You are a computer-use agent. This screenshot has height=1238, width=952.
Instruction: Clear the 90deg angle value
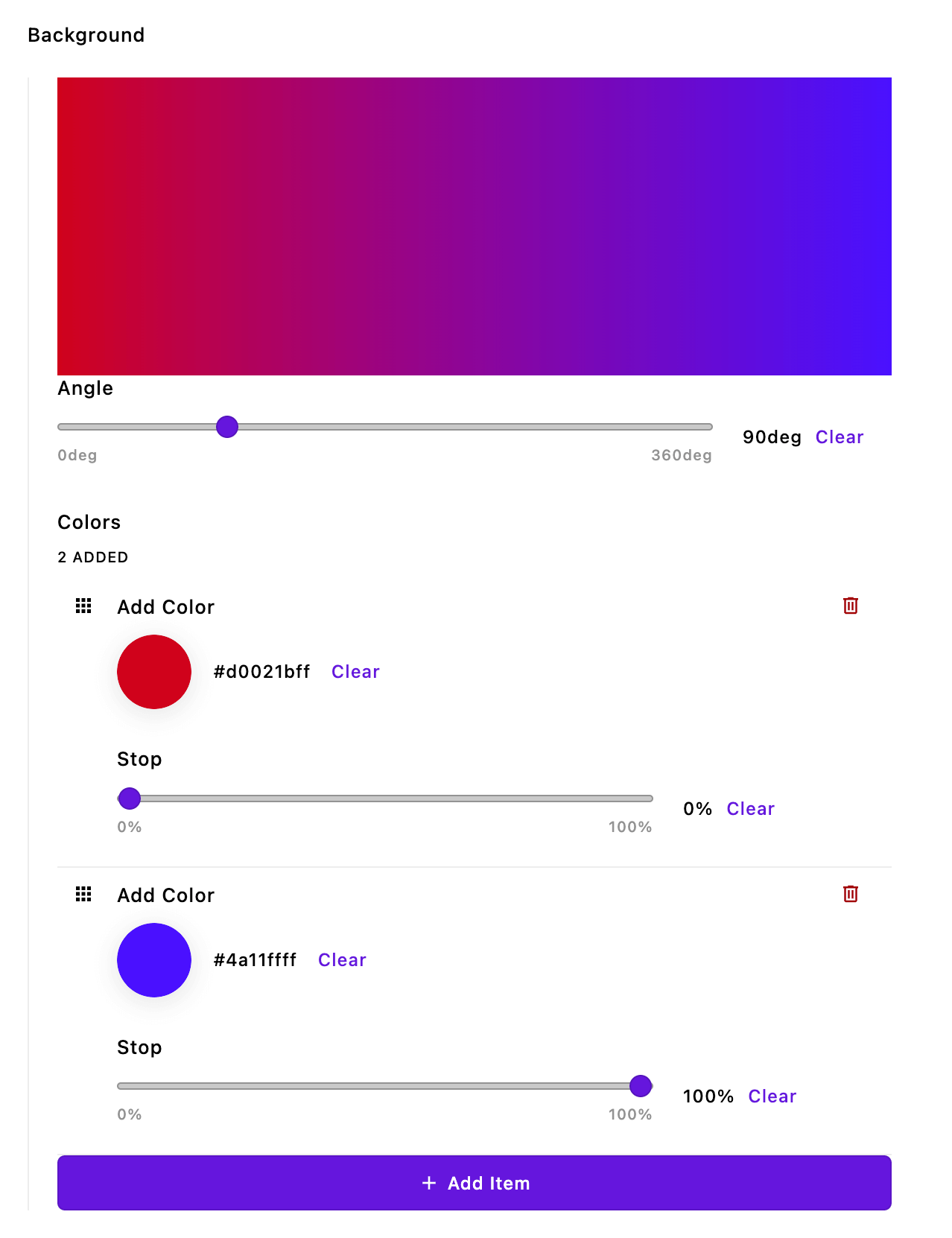point(839,437)
